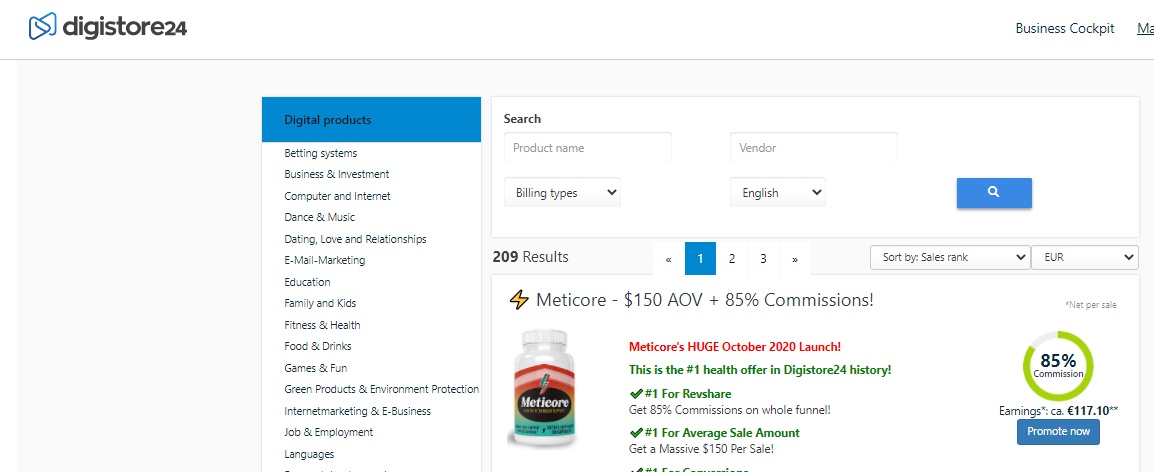Open the Job & Employment category

328,432
